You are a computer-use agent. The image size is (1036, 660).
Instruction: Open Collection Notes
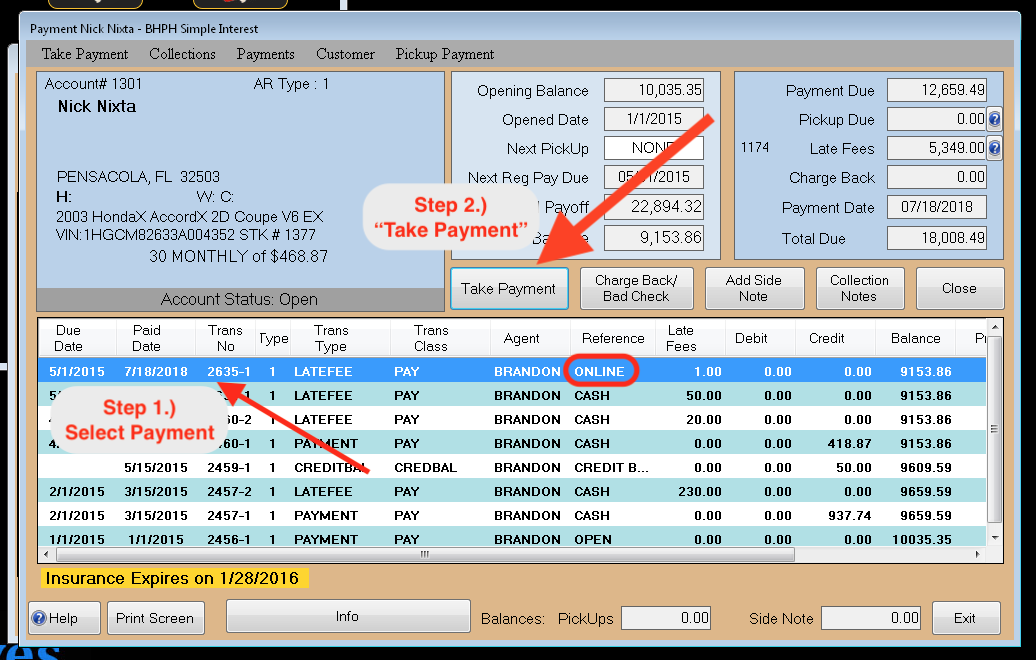pyautogui.click(x=858, y=288)
